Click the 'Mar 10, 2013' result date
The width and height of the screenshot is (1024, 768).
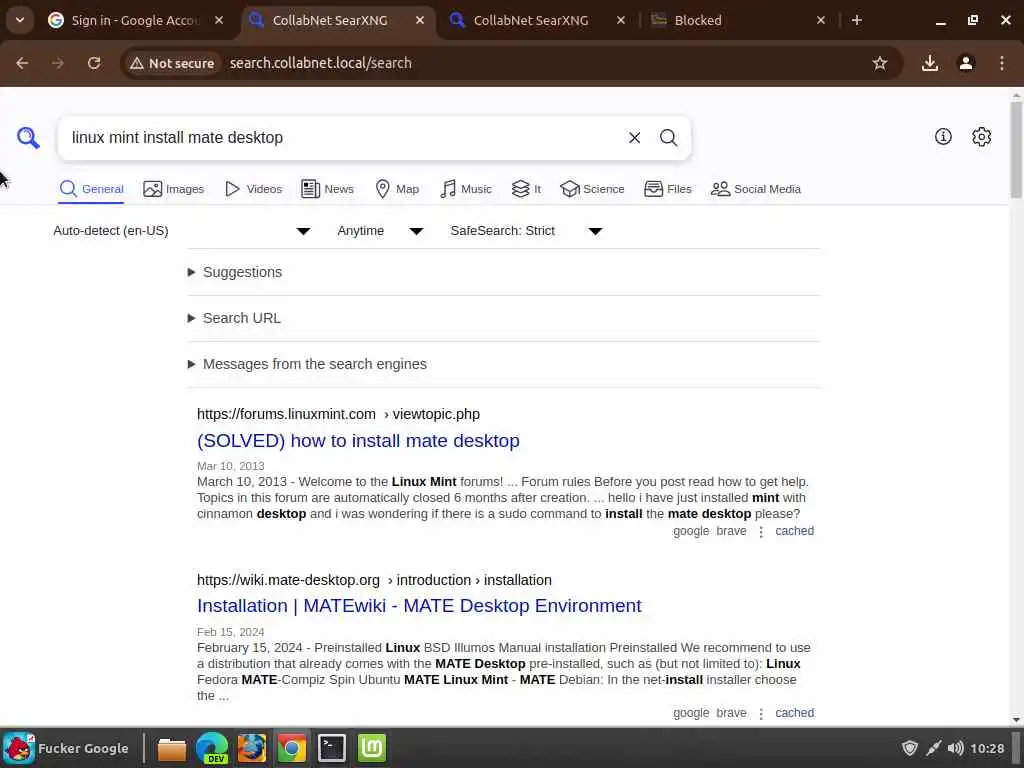click(231, 466)
